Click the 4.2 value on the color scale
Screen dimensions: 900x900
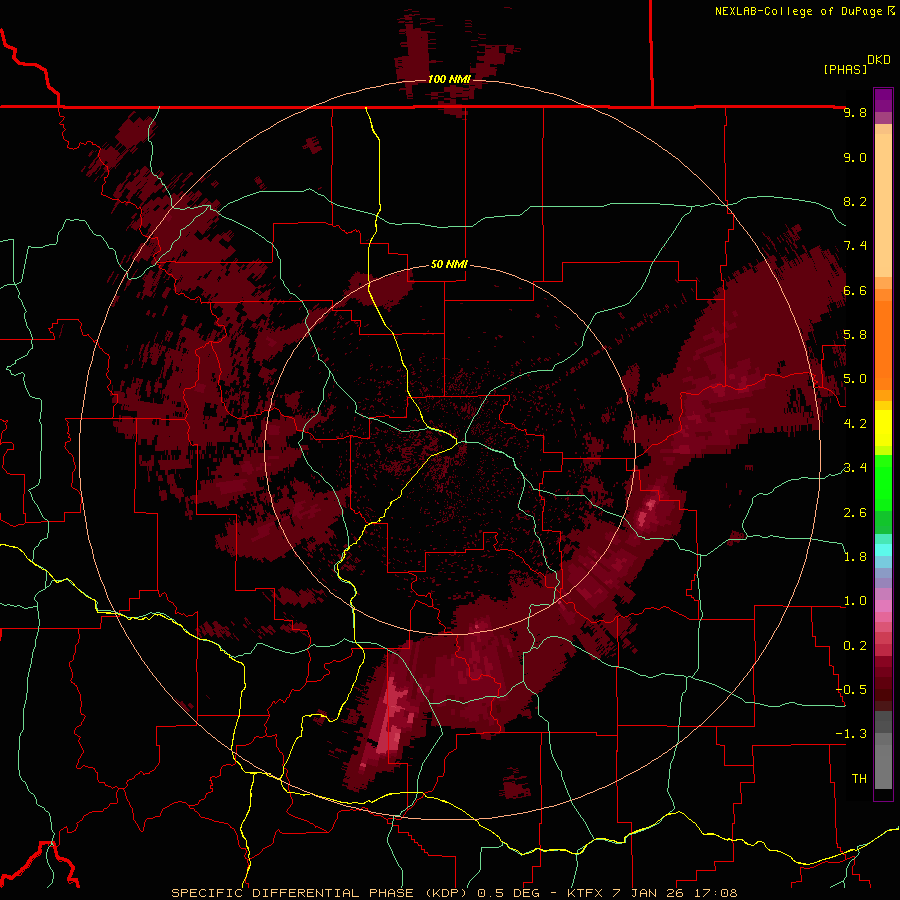click(855, 424)
